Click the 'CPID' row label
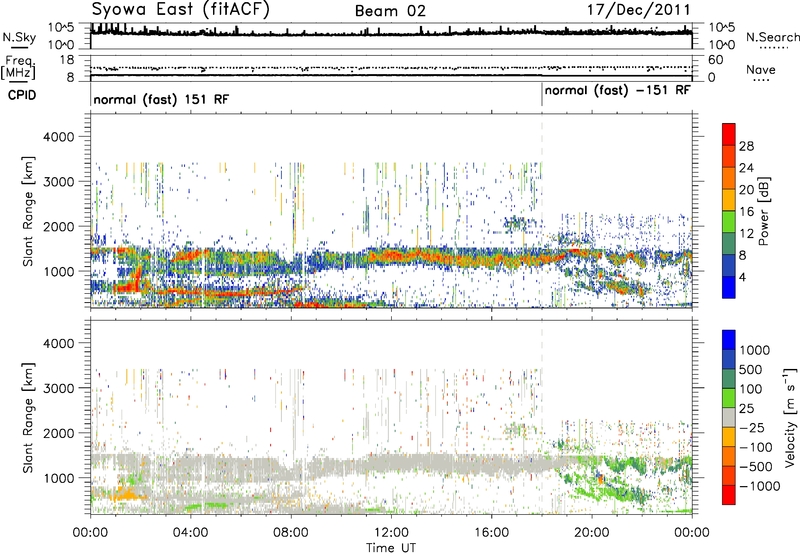Screen dimensions: 800x554 pyautogui.click(x=22, y=95)
